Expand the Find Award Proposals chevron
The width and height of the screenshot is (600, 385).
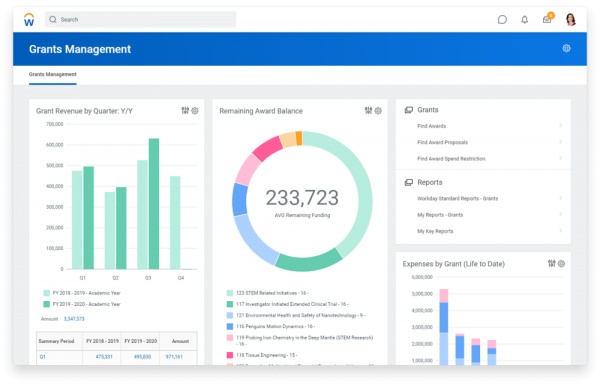(x=561, y=142)
